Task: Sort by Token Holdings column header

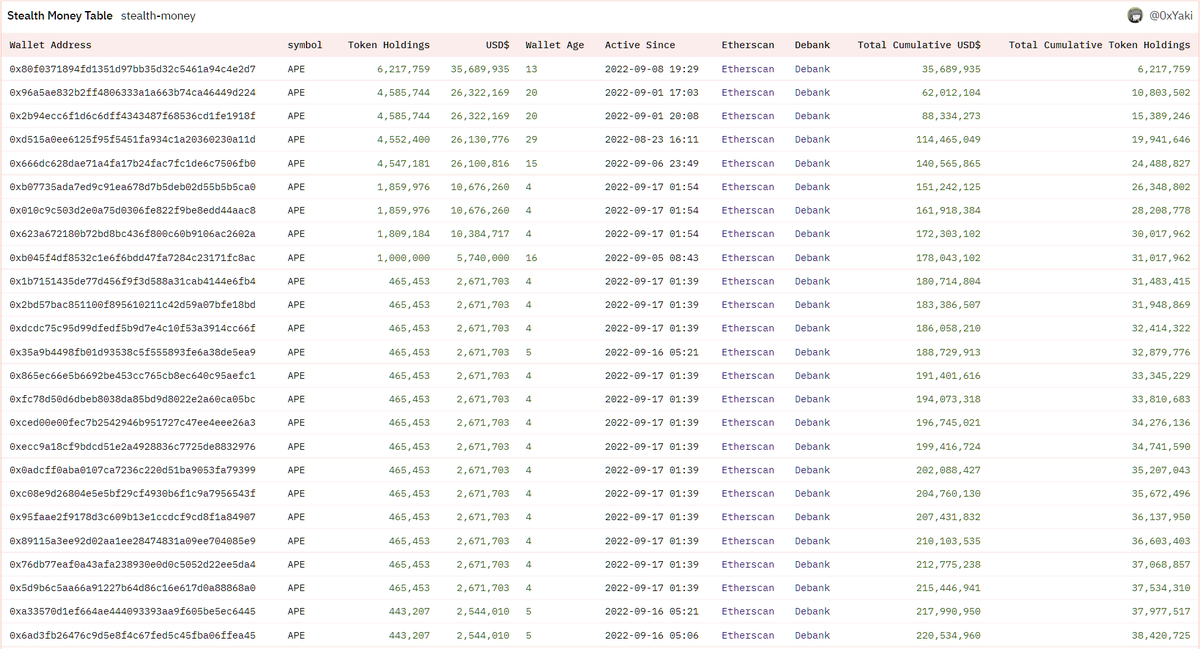Action: click(389, 45)
